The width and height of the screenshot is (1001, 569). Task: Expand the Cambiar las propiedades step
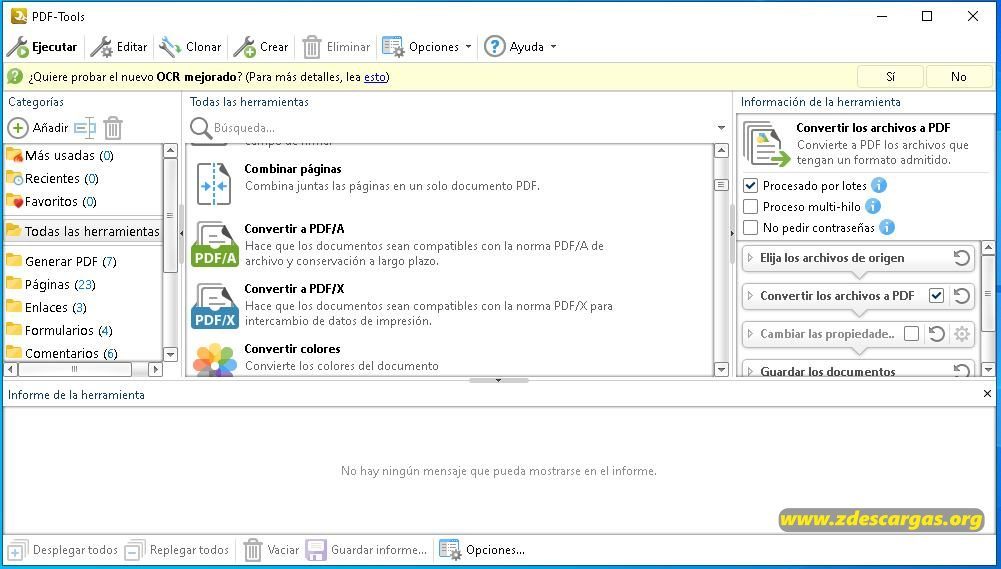[750, 333]
